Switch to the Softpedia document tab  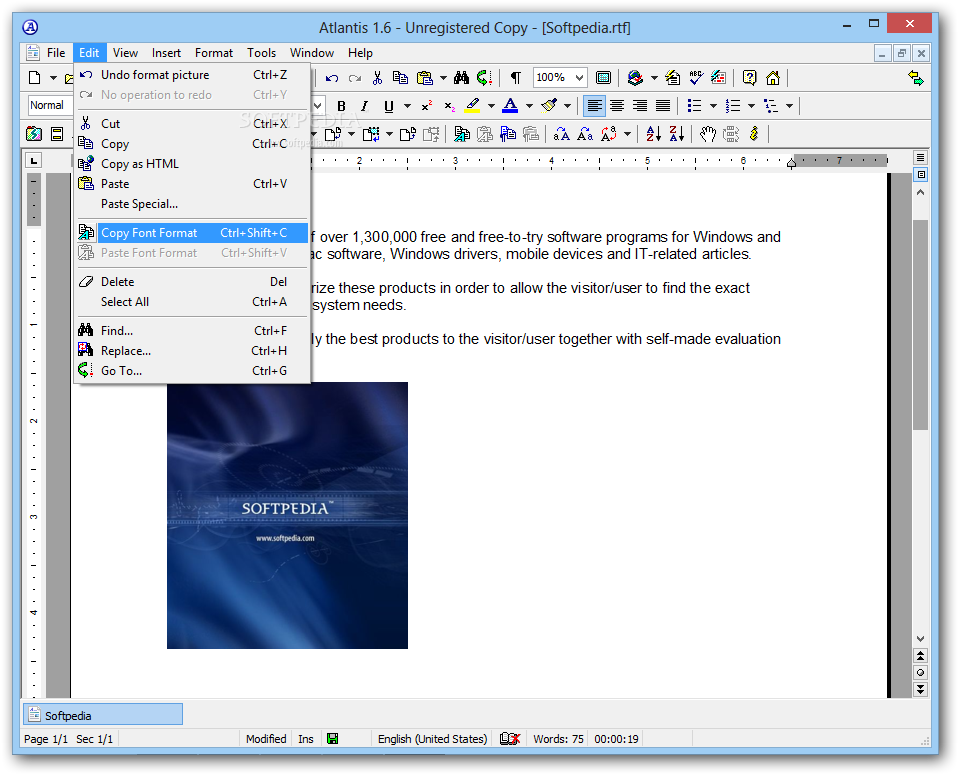tap(103, 715)
